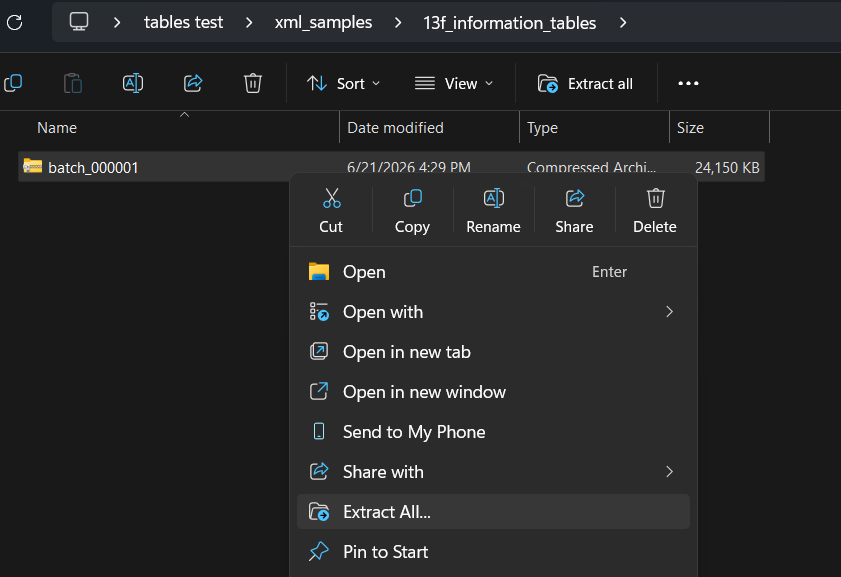
Task: Expand chevron after '13f_information_tables' breadcrumb
Action: [x=623, y=23]
